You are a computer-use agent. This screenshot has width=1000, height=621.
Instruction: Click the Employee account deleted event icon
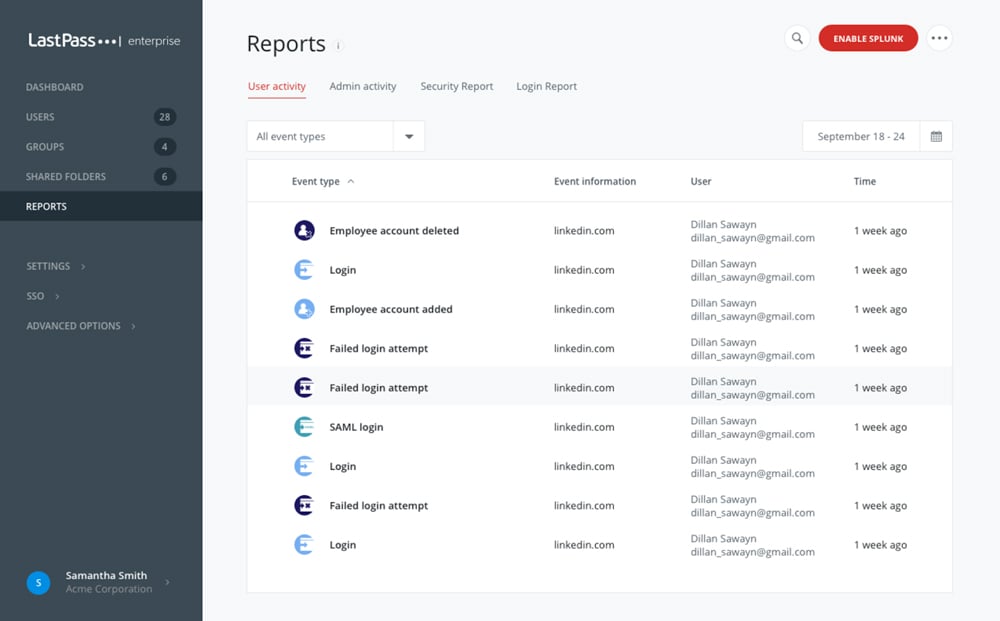pos(304,231)
